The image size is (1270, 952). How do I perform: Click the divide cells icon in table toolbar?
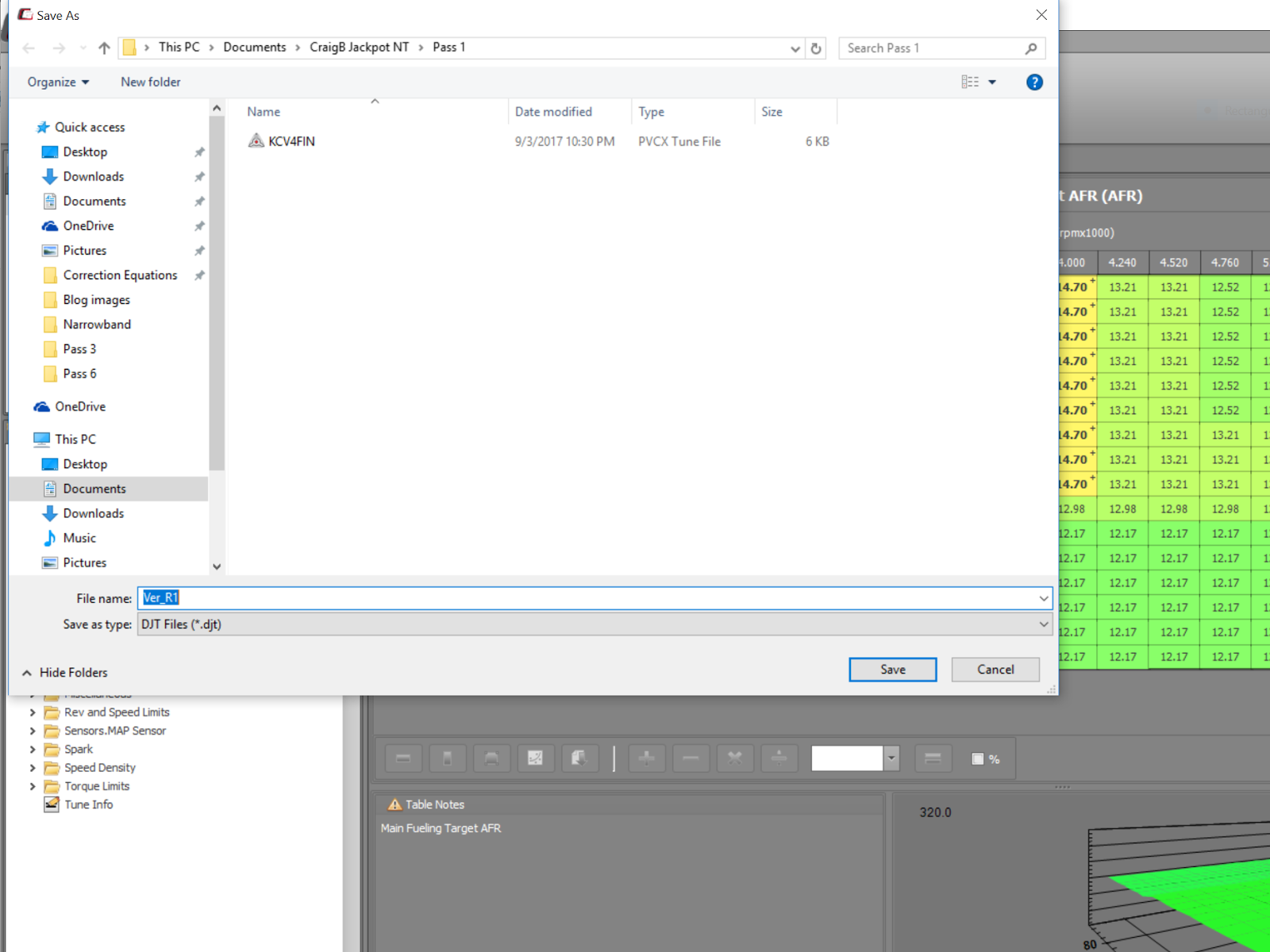pyautogui.click(x=779, y=758)
